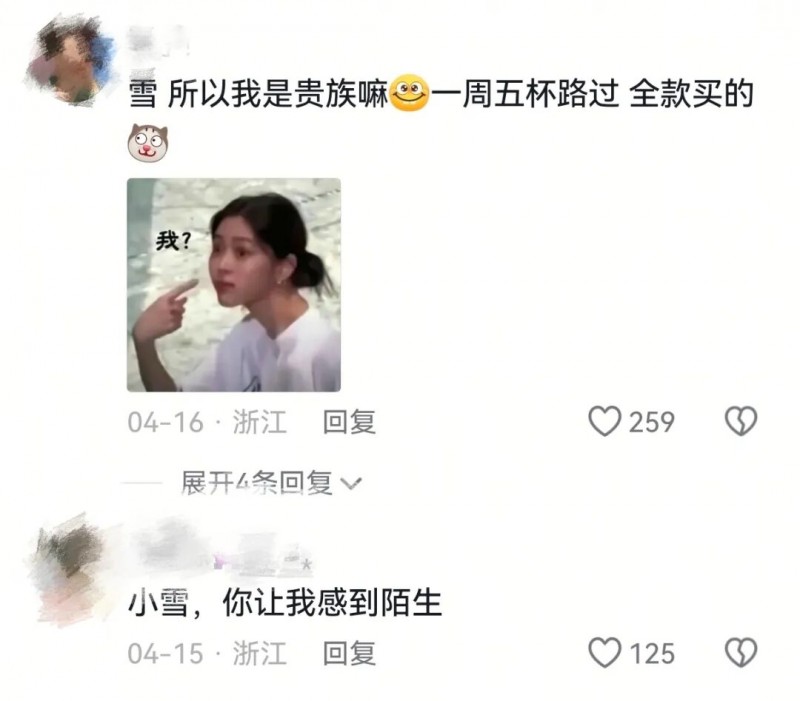
Task: Tap the 259 like count
Action: pos(652,422)
